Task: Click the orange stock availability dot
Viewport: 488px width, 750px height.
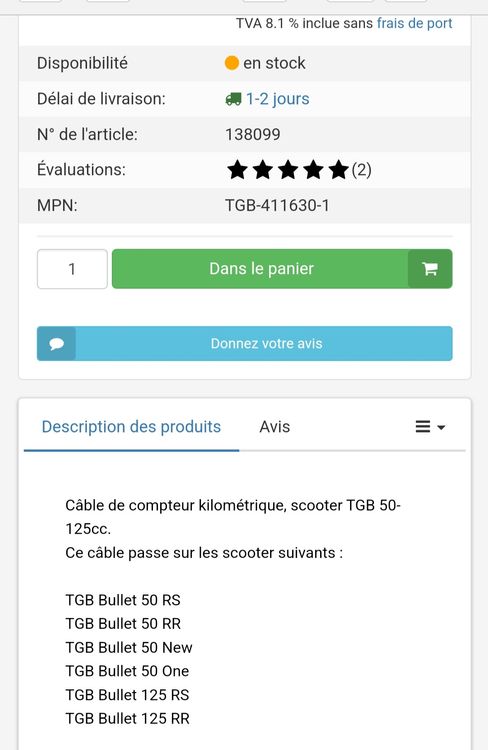Action: 232,63
